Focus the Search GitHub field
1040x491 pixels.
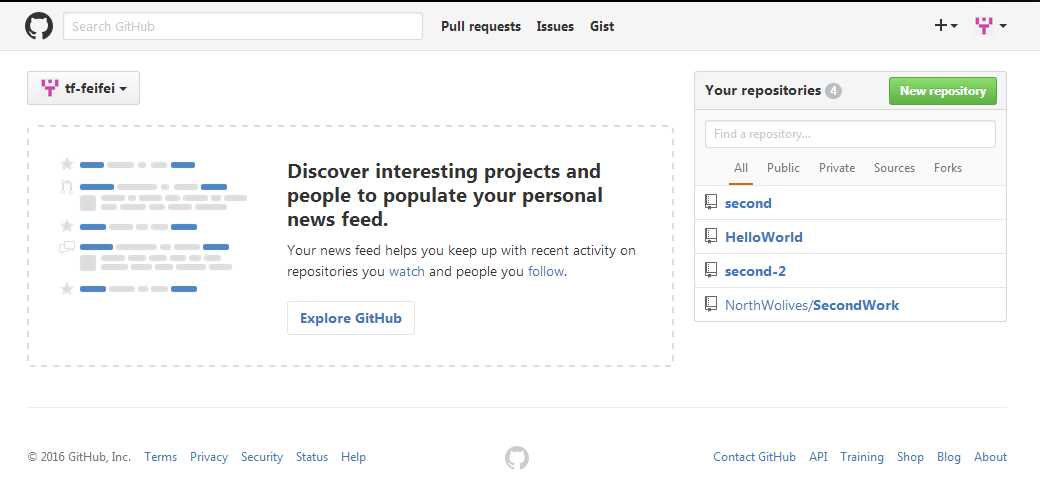point(243,27)
